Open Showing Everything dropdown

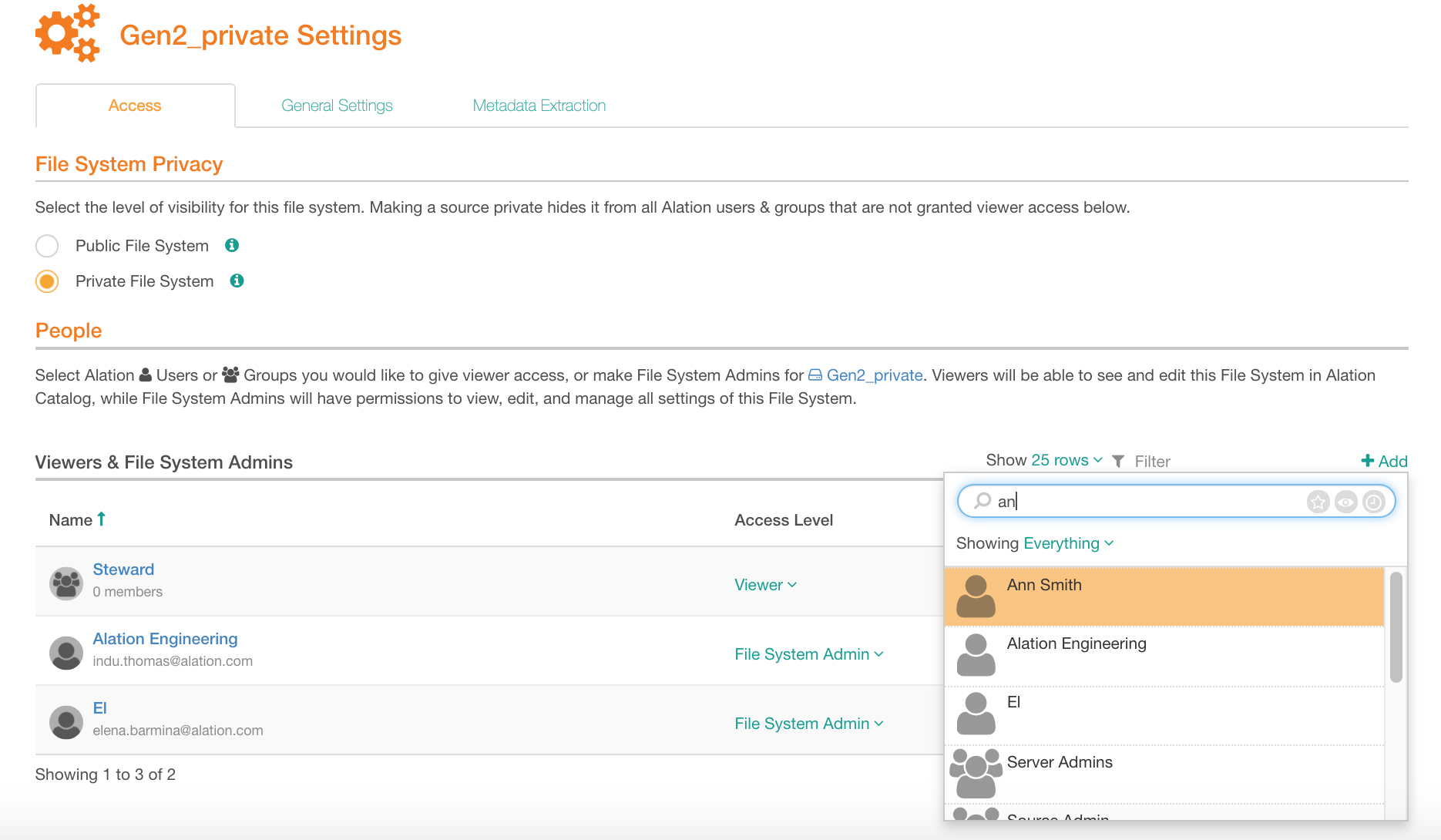[1069, 543]
